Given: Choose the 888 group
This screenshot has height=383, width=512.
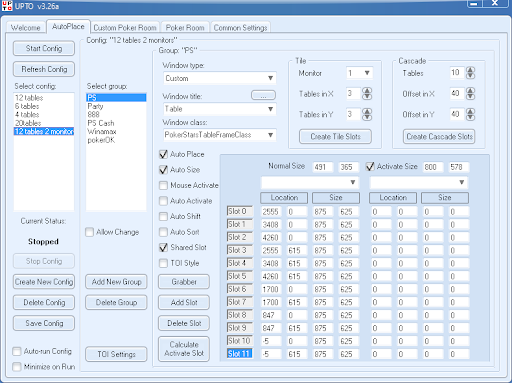Looking at the screenshot, I should tap(116, 114).
